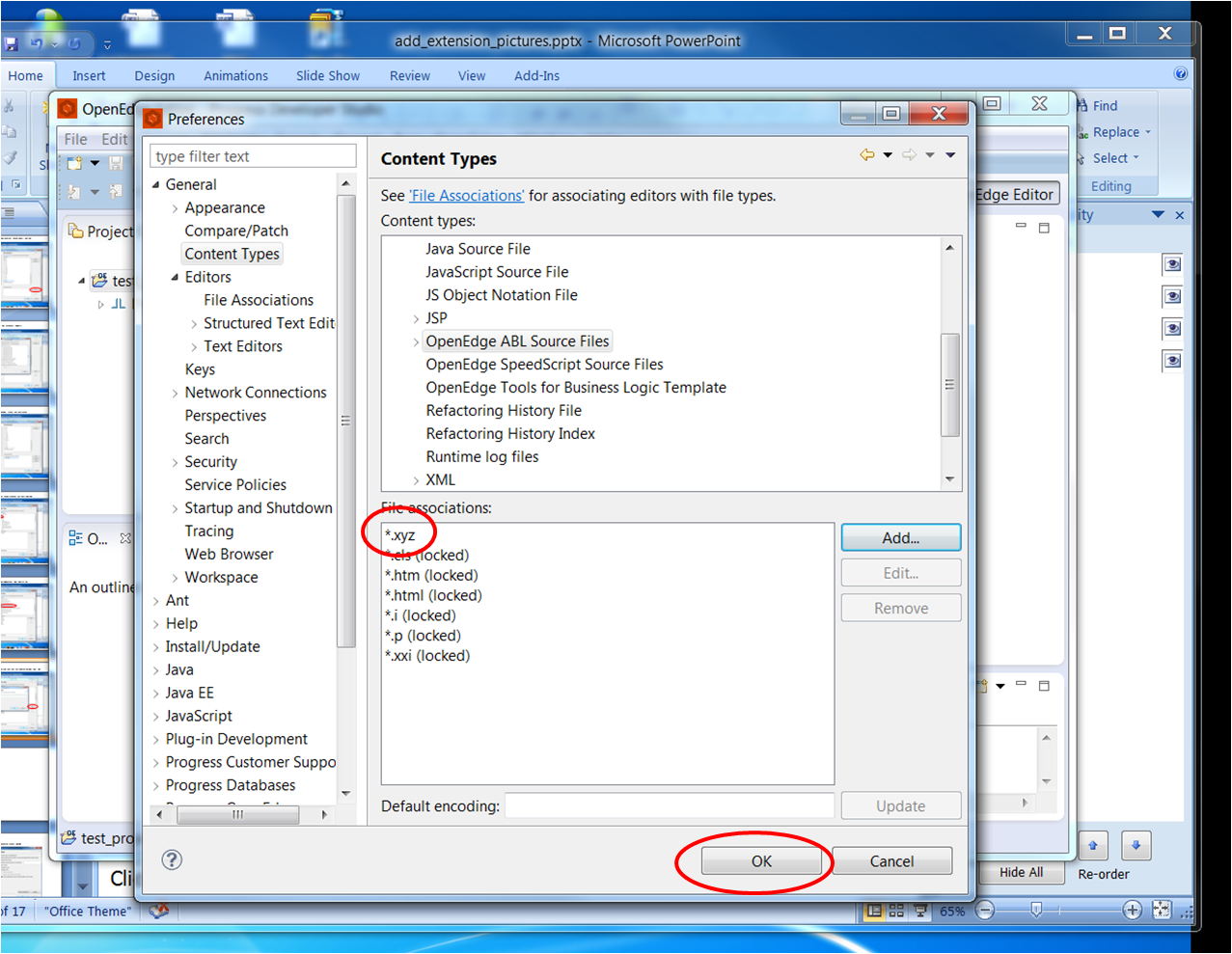
Task: Select the *.xyz file association
Action: pyautogui.click(x=399, y=535)
